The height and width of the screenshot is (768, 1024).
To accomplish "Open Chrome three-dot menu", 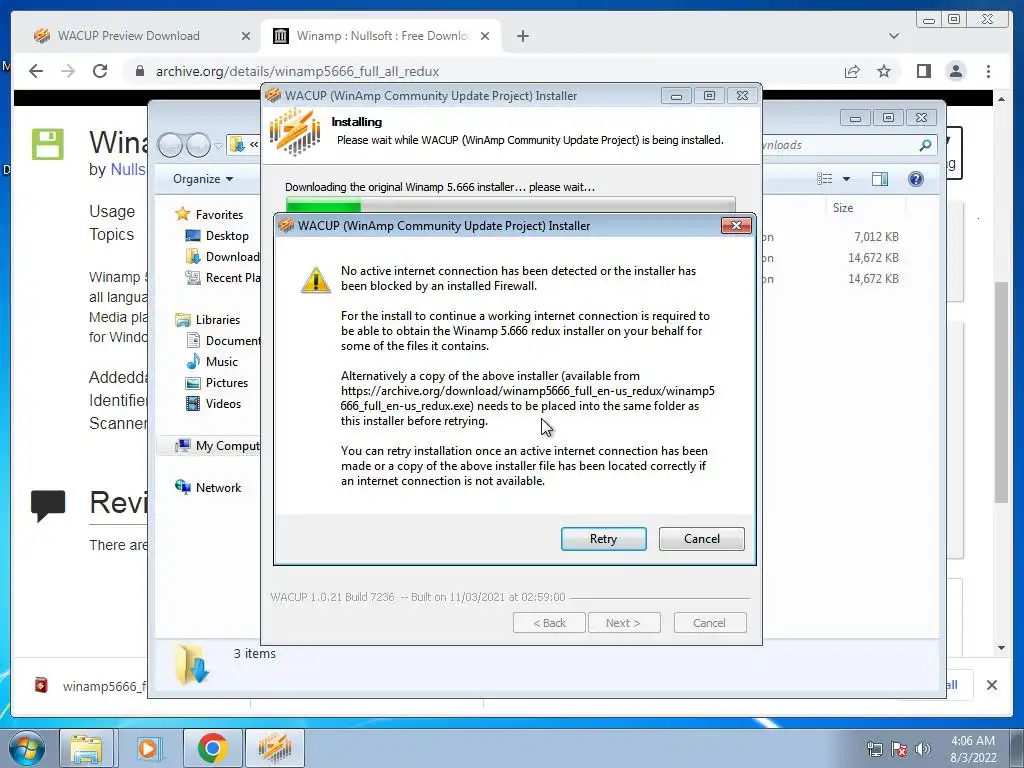I will pos(988,71).
